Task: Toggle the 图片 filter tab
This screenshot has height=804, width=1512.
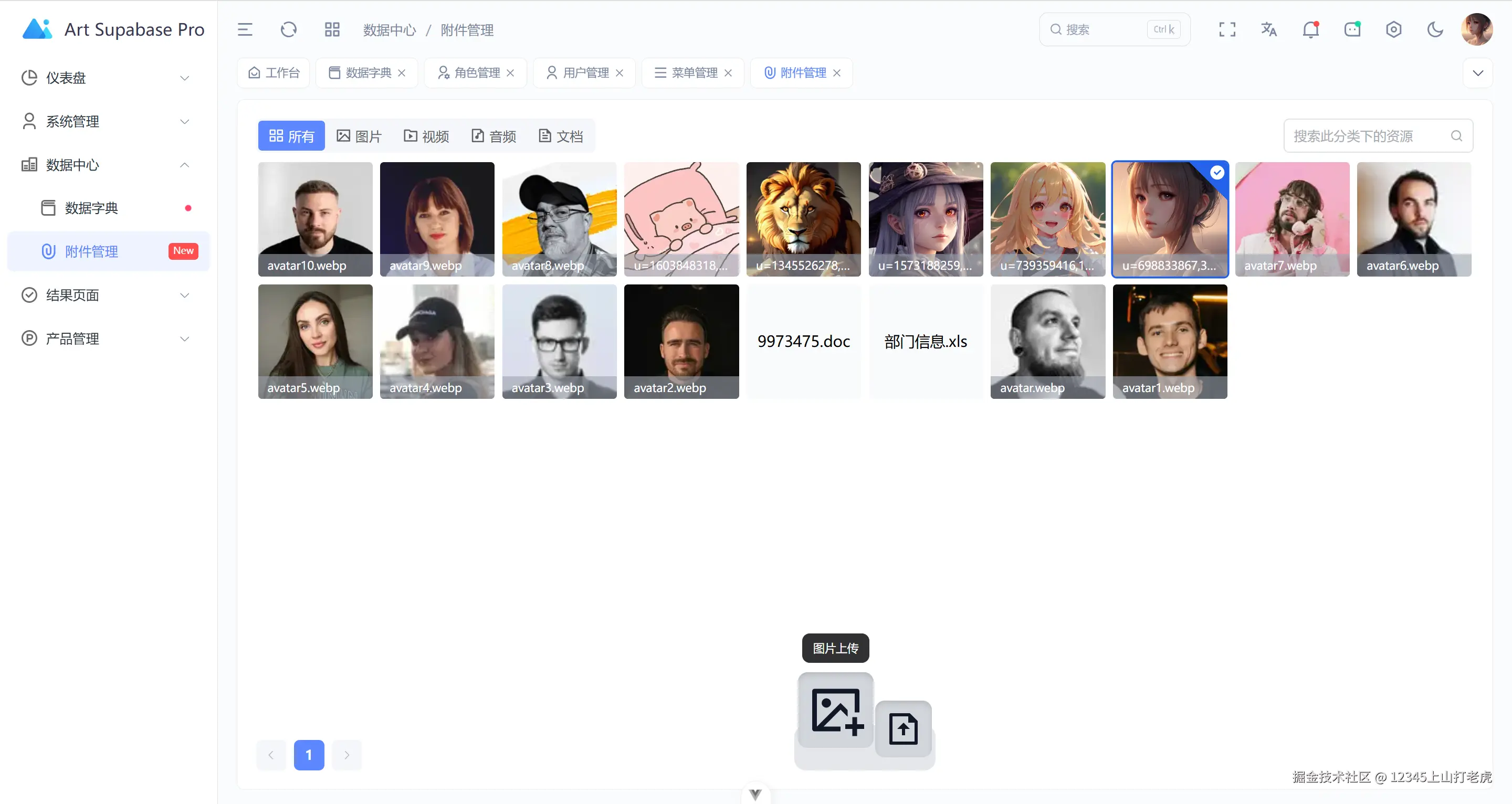Action: 359,135
